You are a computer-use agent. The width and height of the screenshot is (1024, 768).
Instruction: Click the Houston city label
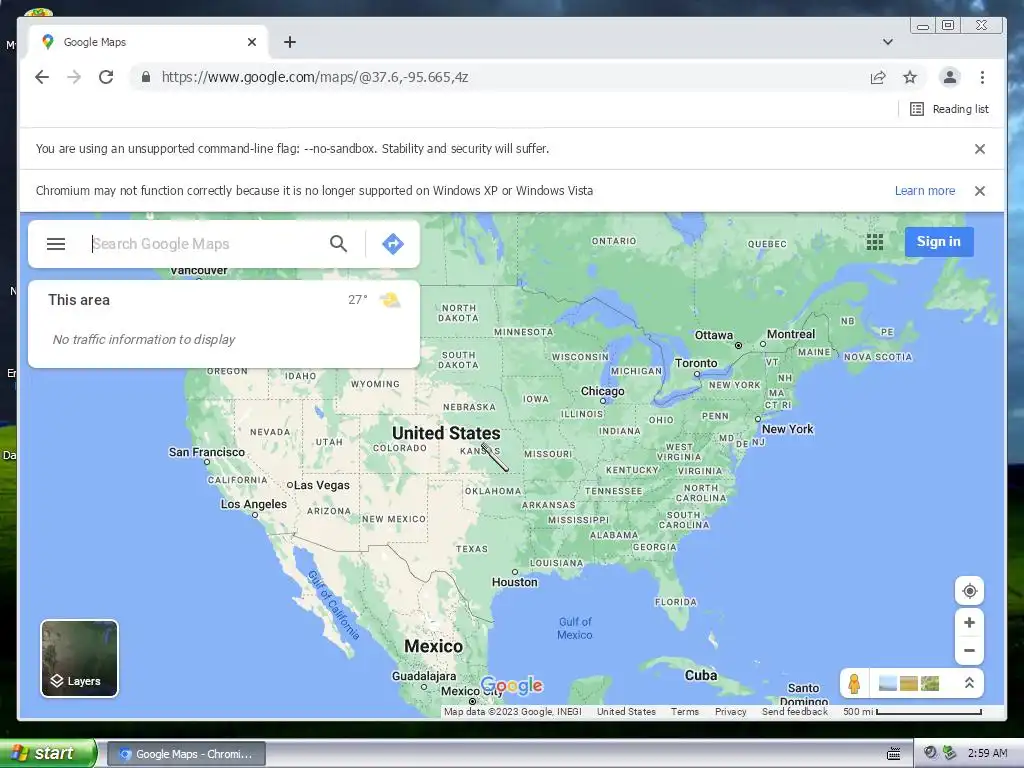[x=515, y=582]
